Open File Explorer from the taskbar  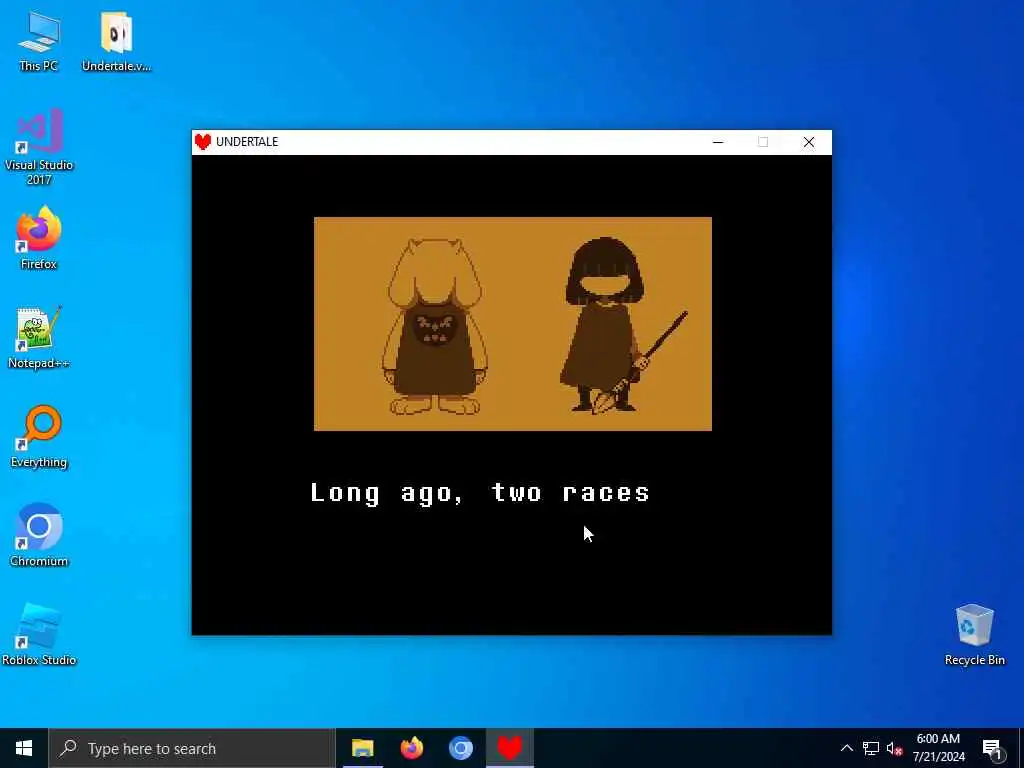point(362,748)
